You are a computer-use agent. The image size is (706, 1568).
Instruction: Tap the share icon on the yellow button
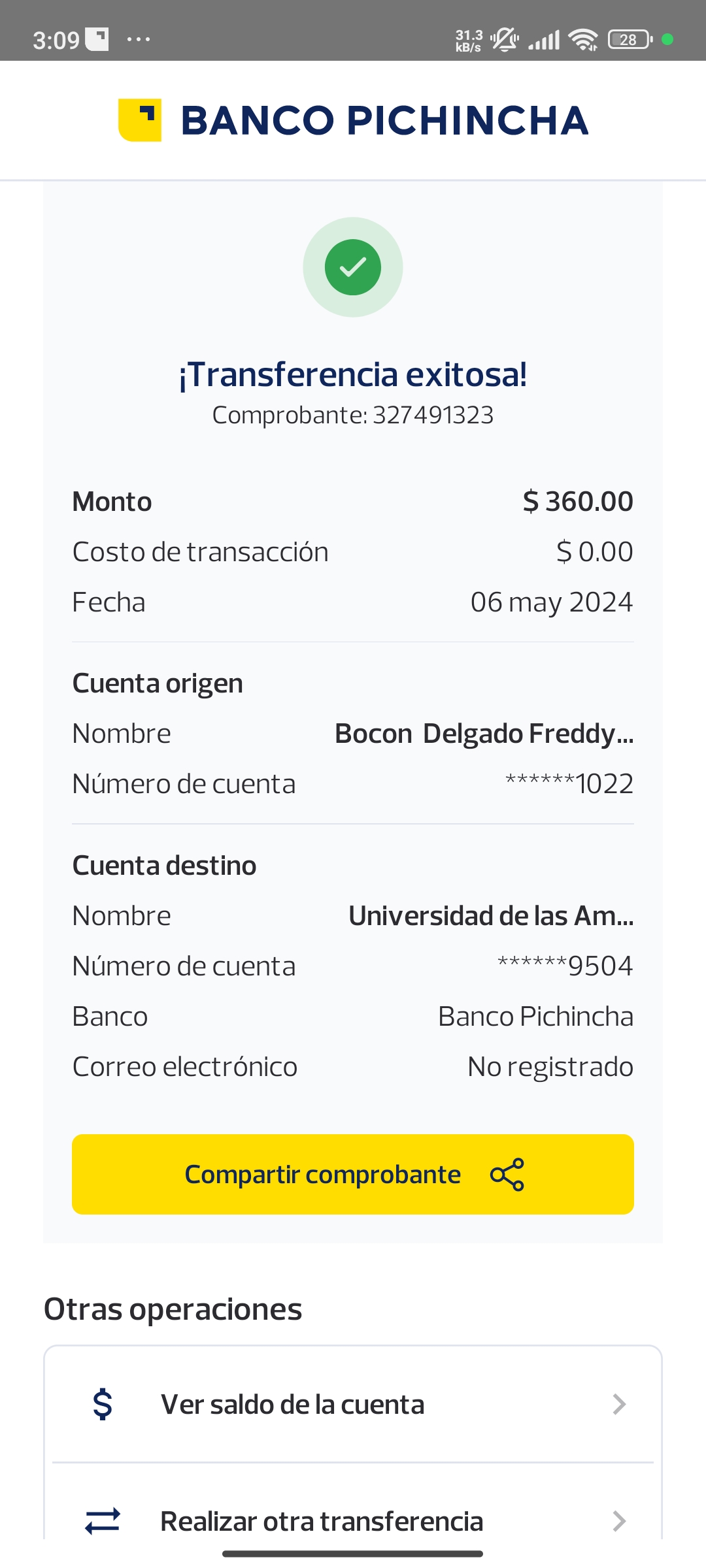pos(507,1175)
